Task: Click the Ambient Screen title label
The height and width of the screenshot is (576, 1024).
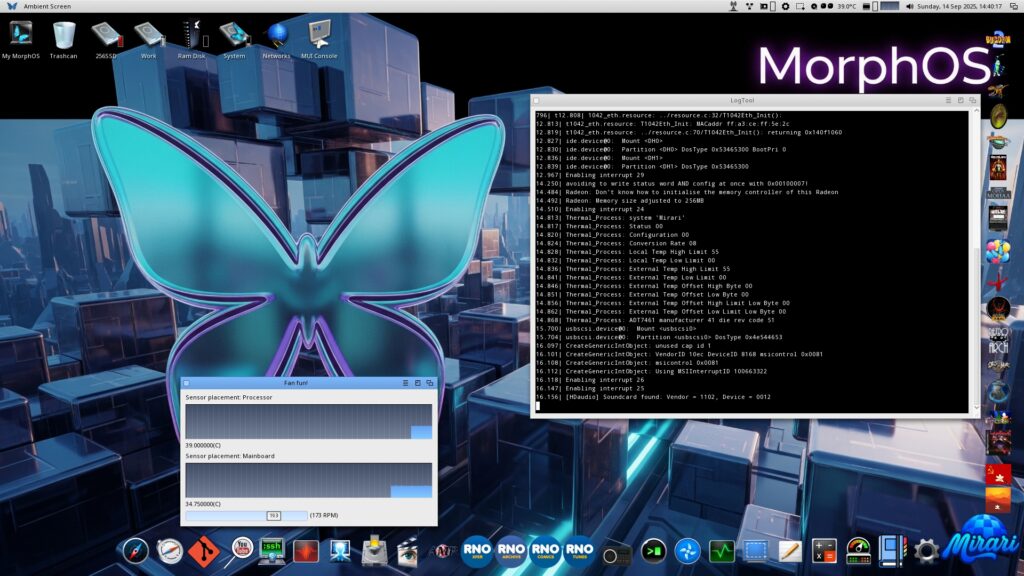Action: click(47, 6)
